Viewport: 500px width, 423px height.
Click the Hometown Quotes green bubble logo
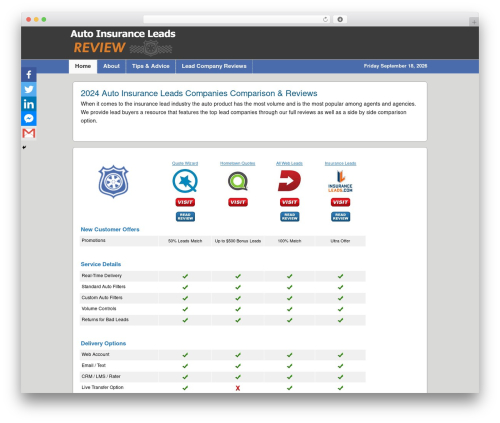(238, 181)
